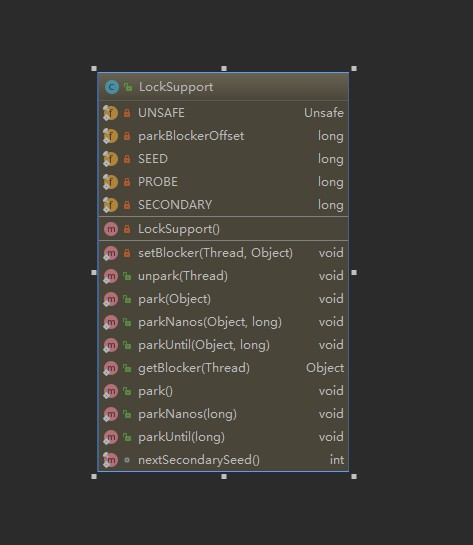Viewport: 473px width, 545px height.
Task: Select the parkNanos(Object, long) method
Action: 210,322
